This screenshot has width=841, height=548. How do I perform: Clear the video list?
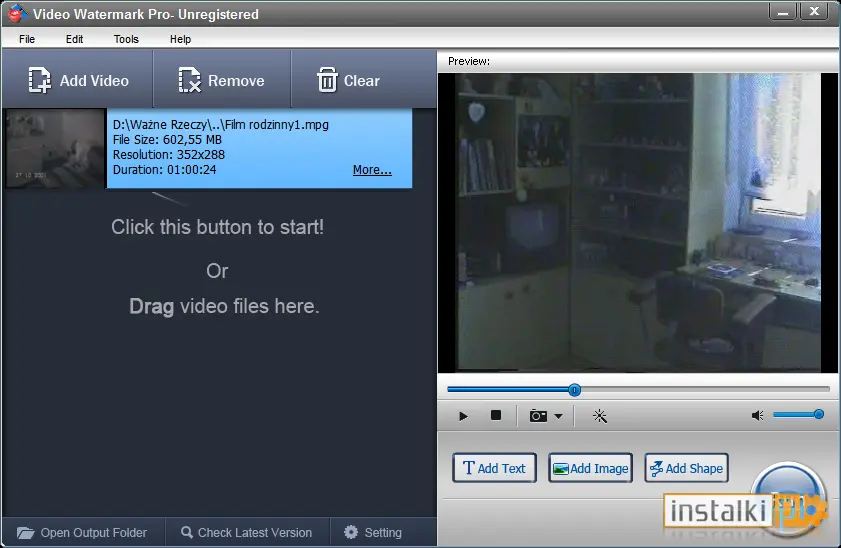349,80
